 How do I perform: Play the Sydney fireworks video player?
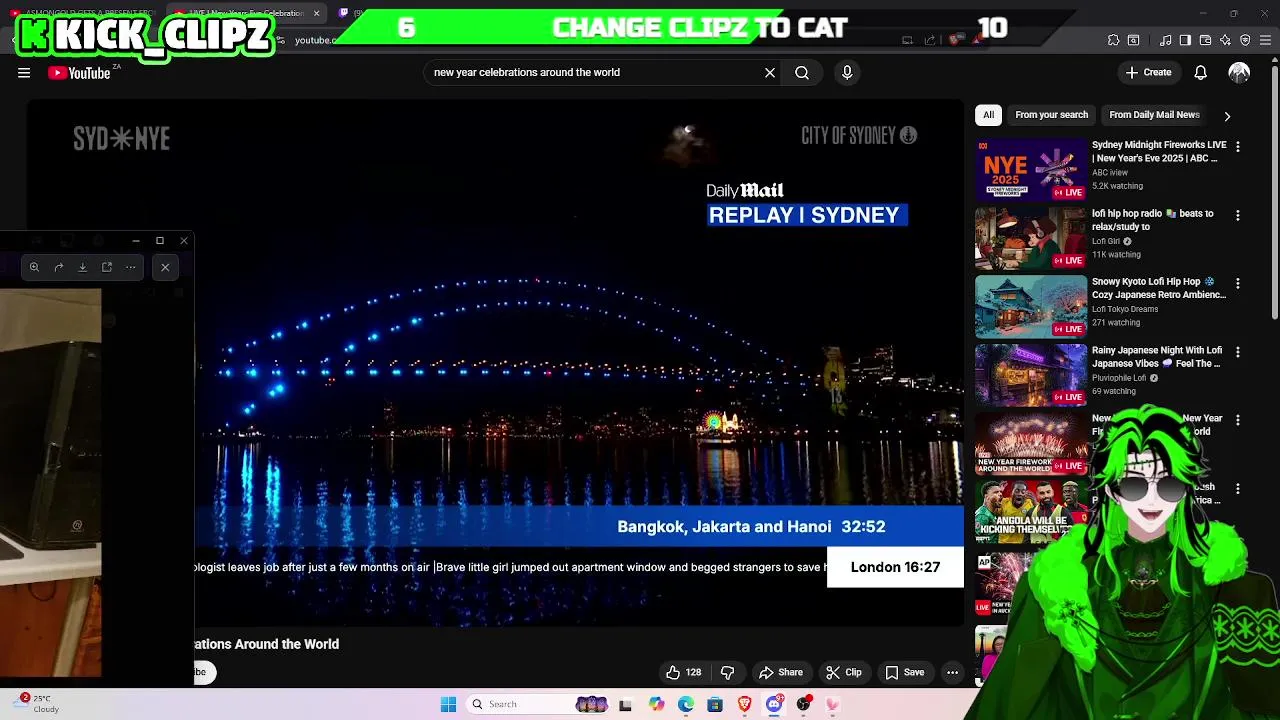tap(494, 363)
